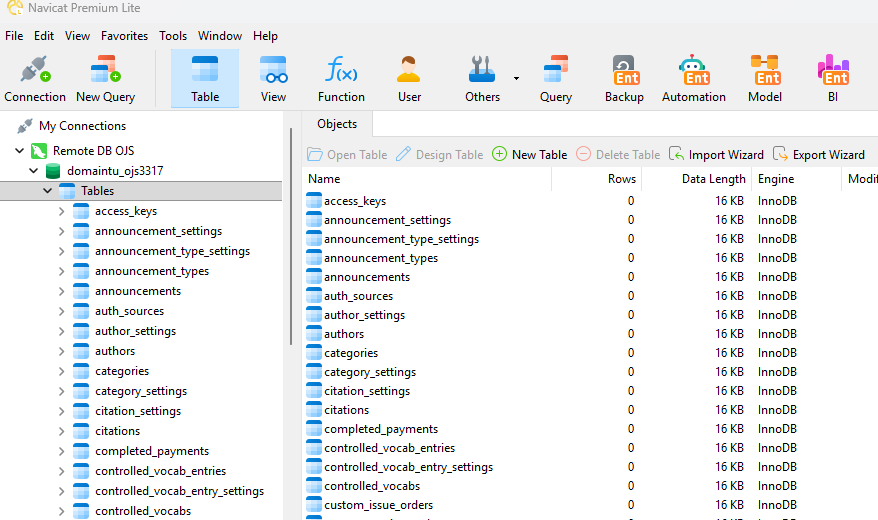878x520 pixels.
Task: Click access_keys table icon in object list
Action: (314, 201)
